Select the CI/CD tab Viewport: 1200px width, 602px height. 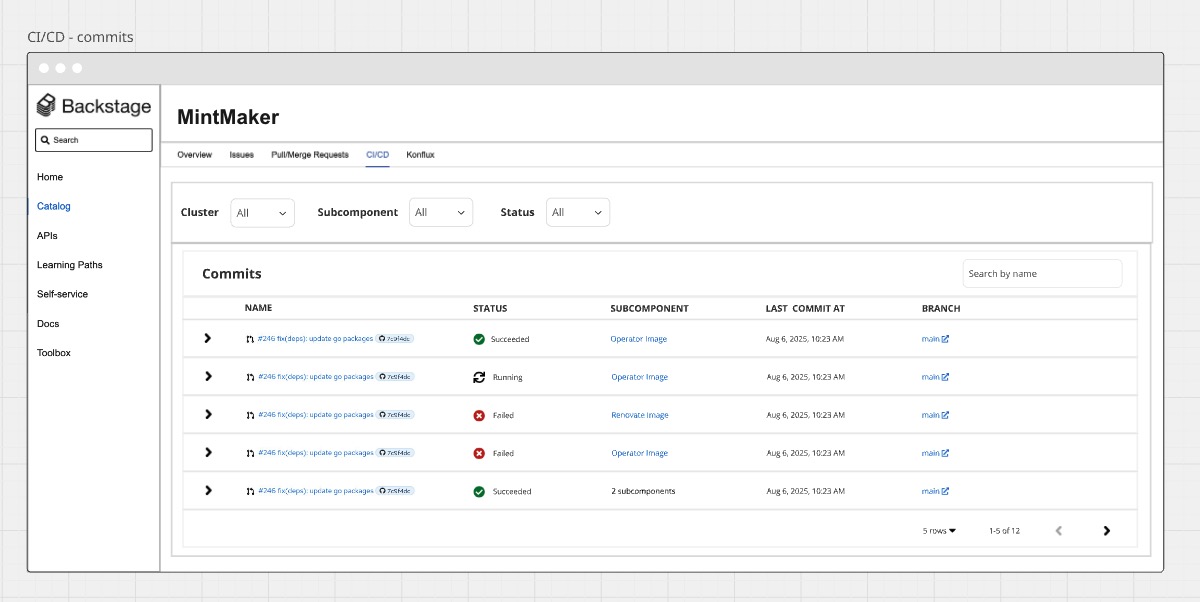point(377,155)
